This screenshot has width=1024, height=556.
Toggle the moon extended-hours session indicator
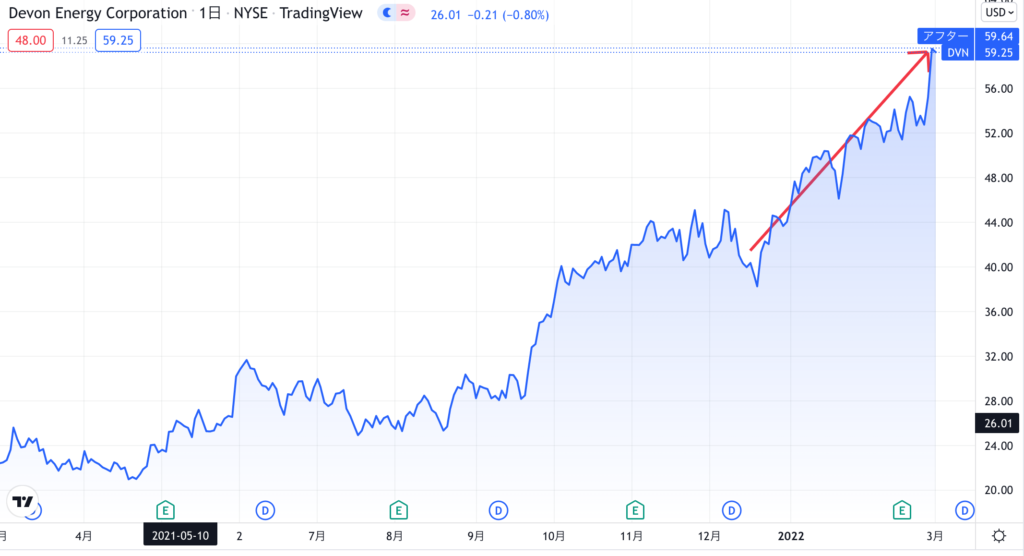tap(387, 12)
